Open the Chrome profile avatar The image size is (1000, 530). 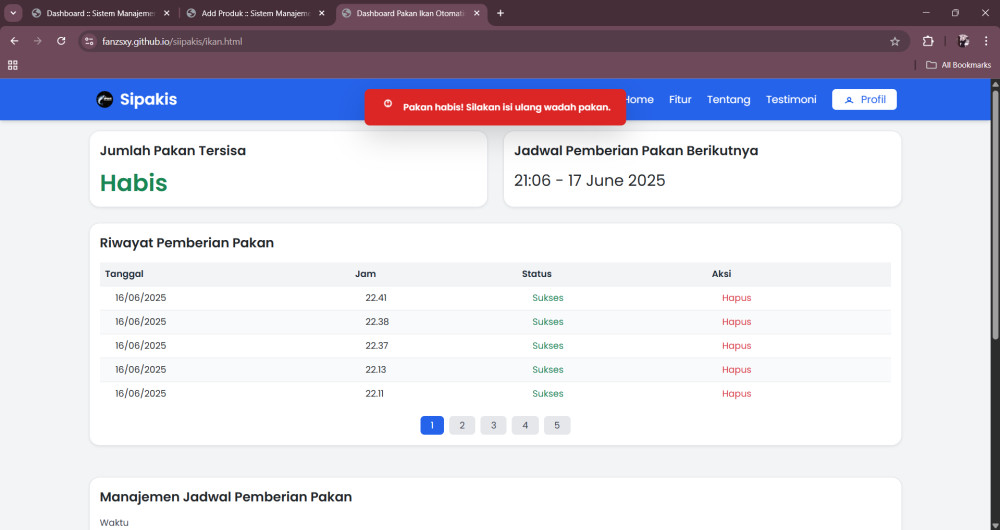(x=964, y=41)
